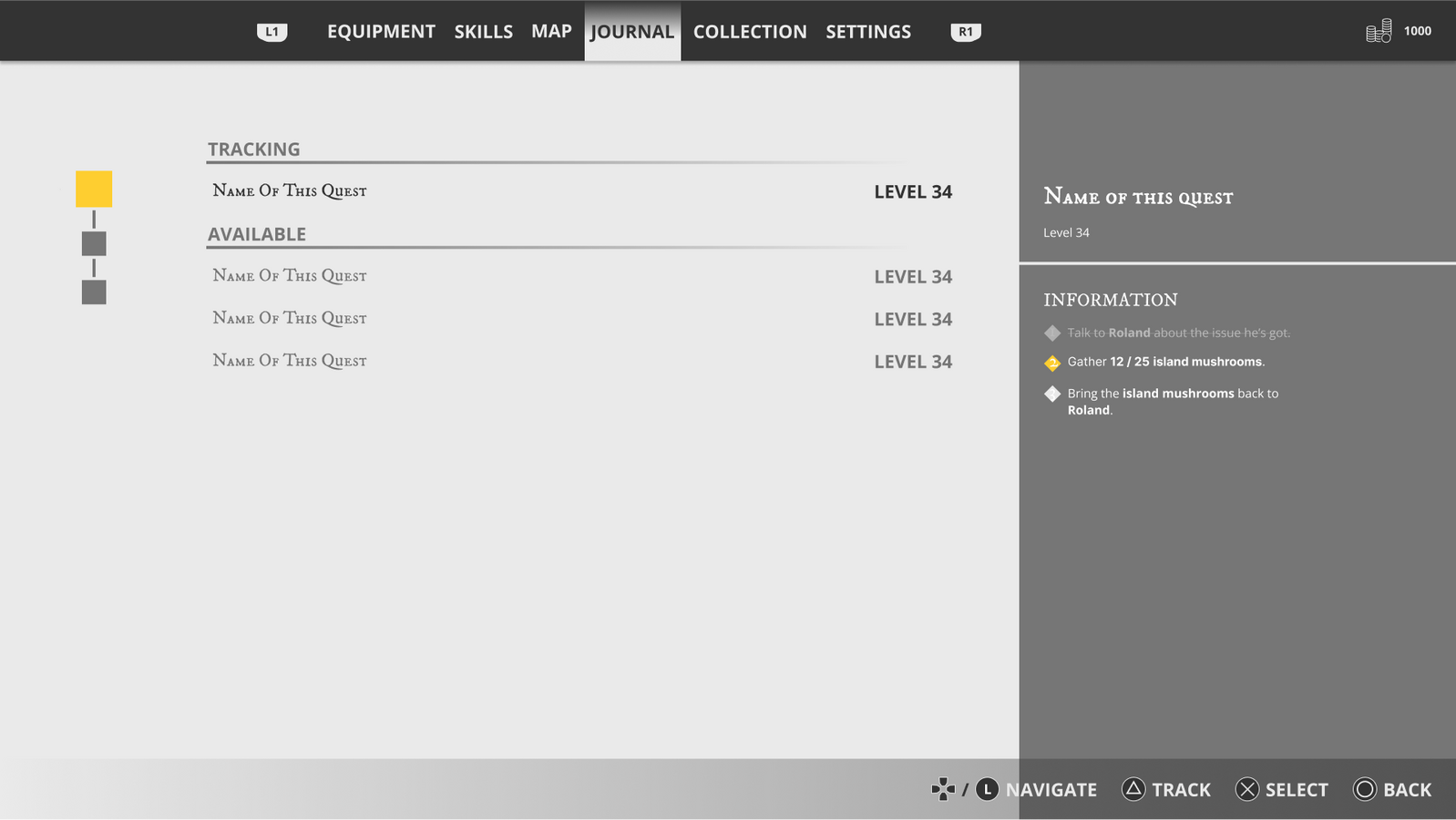The width and height of the screenshot is (1456, 820).
Task: Go to the Map tab
Action: (551, 32)
